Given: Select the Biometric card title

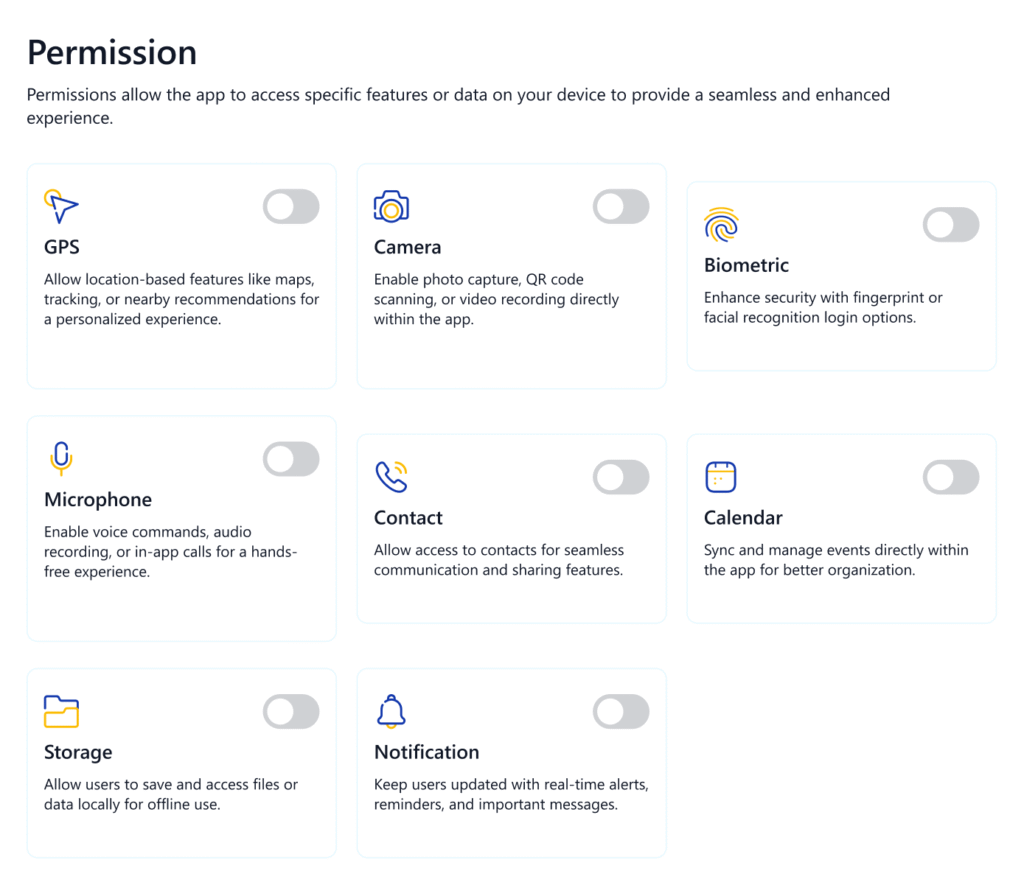Looking at the screenshot, I should (746, 265).
